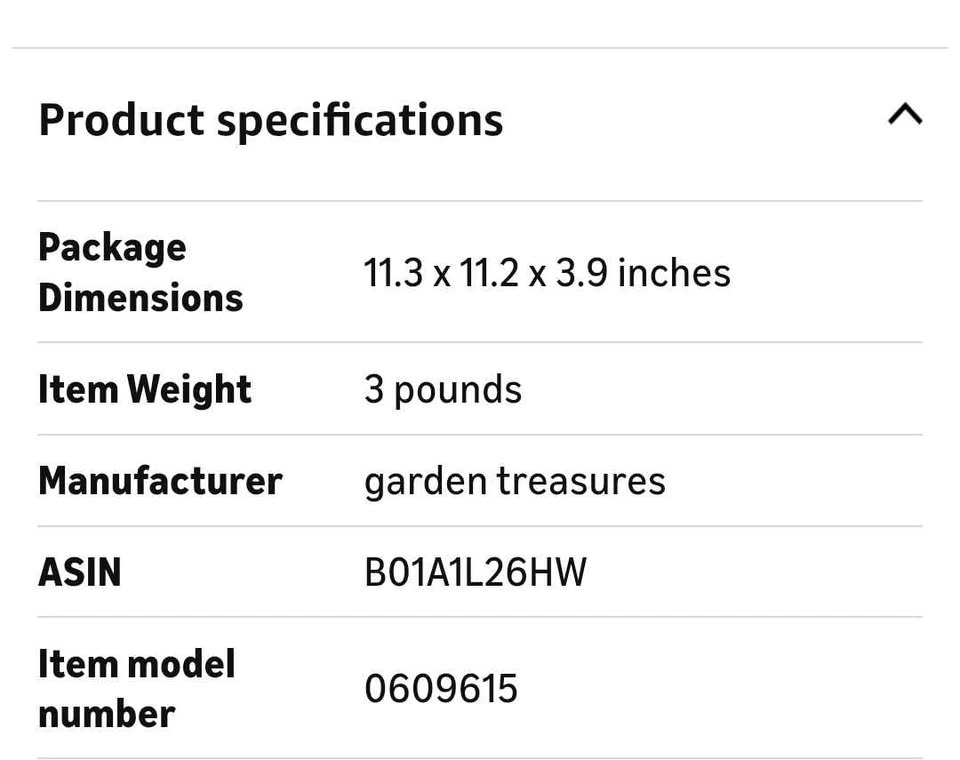Collapse the Product specifications section chevron
960x760 pixels.
click(x=904, y=116)
